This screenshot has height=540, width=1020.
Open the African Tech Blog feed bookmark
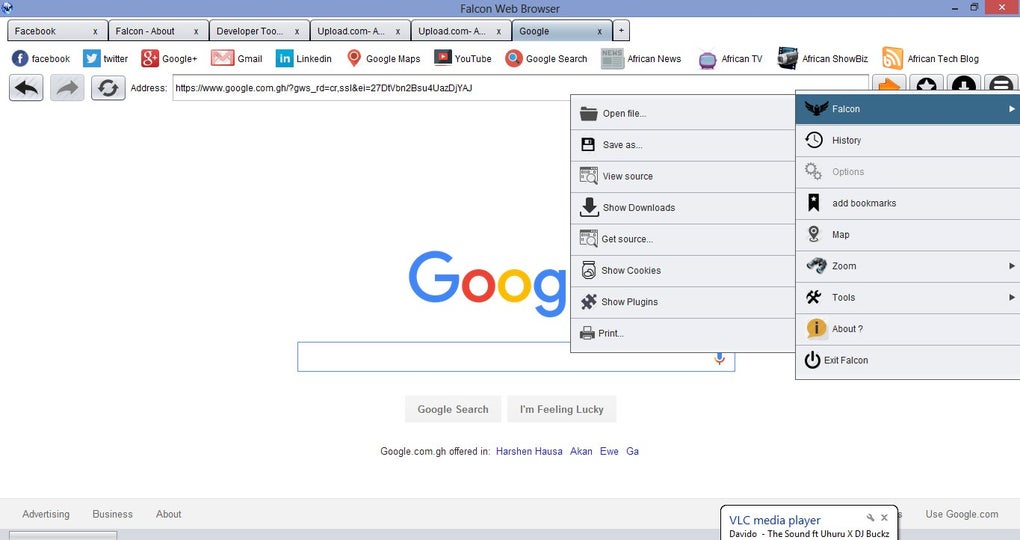(x=930, y=59)
